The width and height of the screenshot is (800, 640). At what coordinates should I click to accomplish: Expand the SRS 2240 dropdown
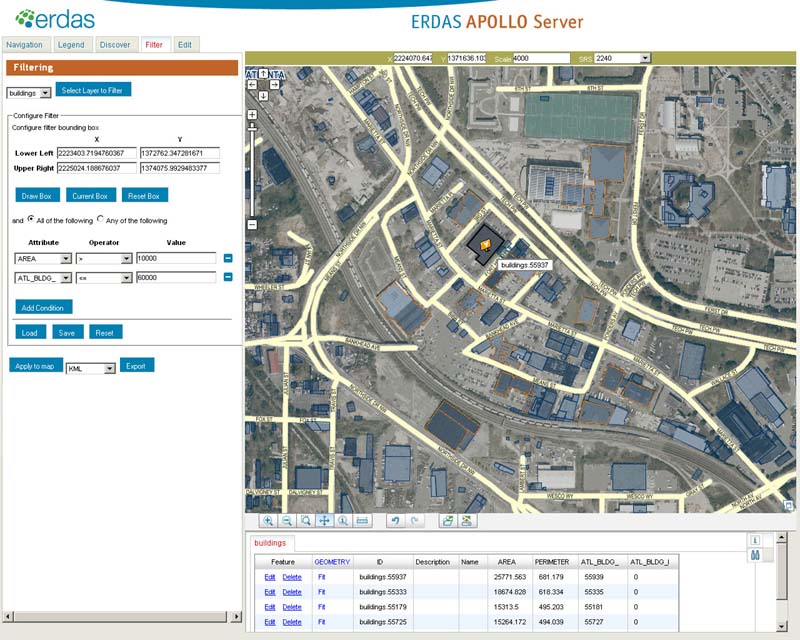pyautogui.click(x=645, y=58)
